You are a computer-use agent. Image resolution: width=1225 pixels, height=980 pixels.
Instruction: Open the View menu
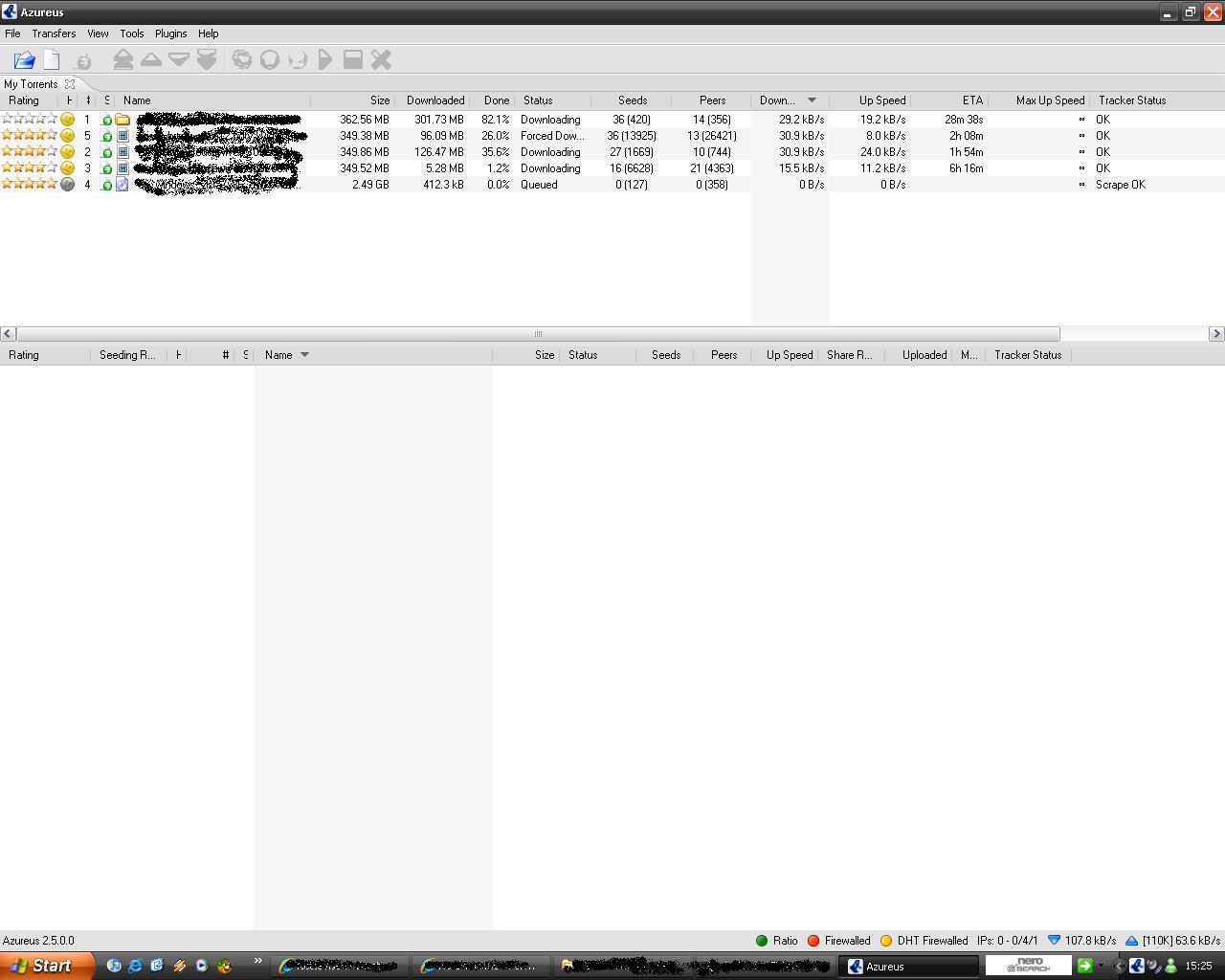(x=98, y=33)
